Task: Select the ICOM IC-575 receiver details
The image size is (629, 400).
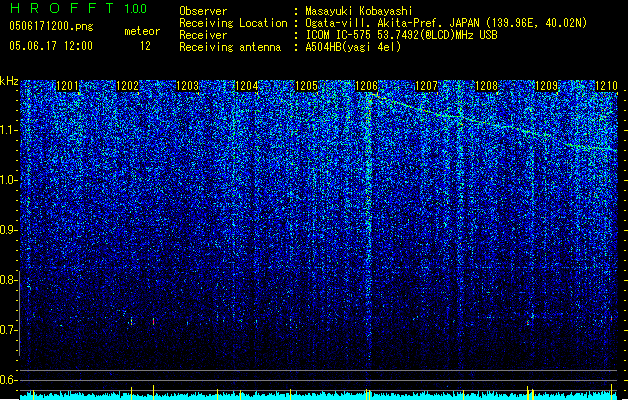Action: [x=402, y=35]
